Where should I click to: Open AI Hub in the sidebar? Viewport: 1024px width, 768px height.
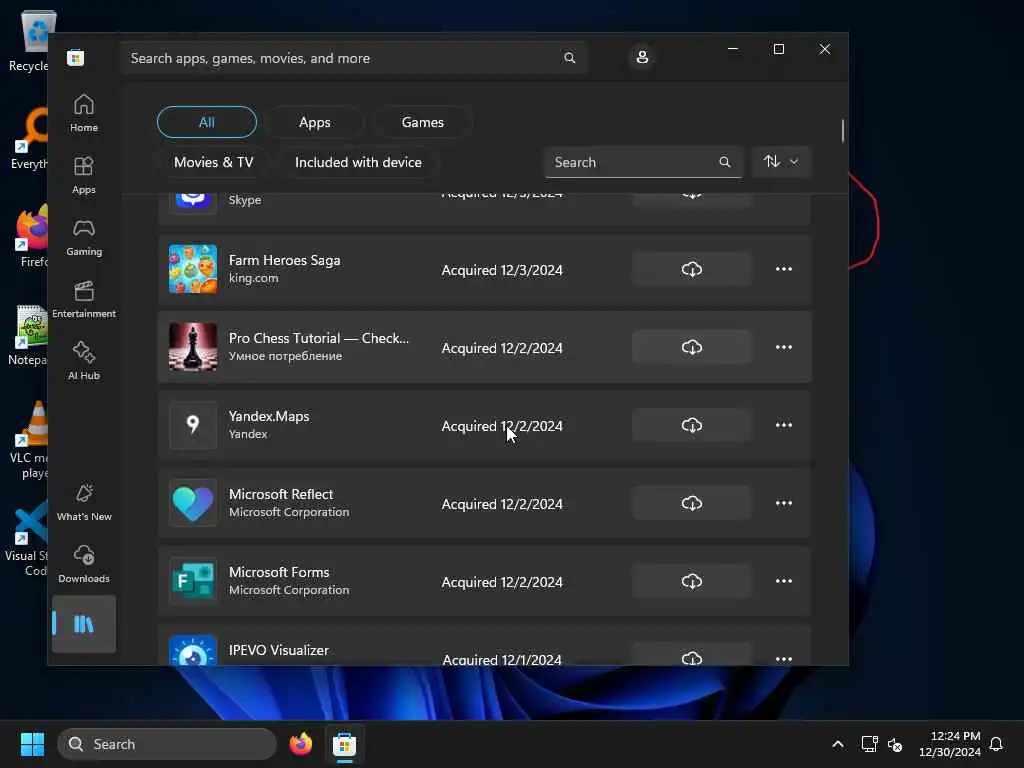coord(84,361)
